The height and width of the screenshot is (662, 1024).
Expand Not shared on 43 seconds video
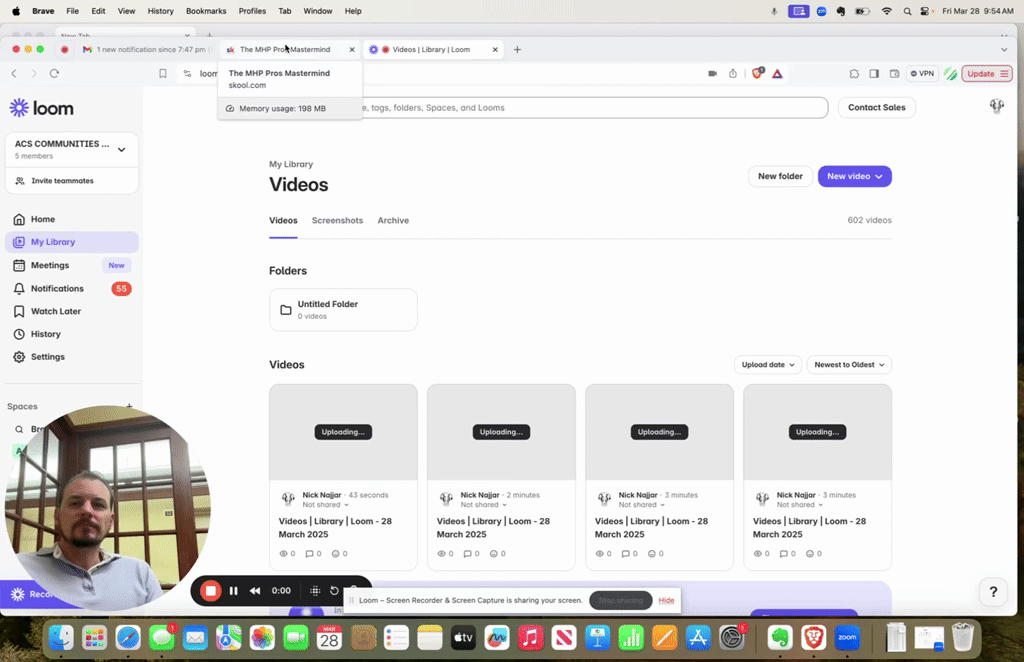point(325,505)
